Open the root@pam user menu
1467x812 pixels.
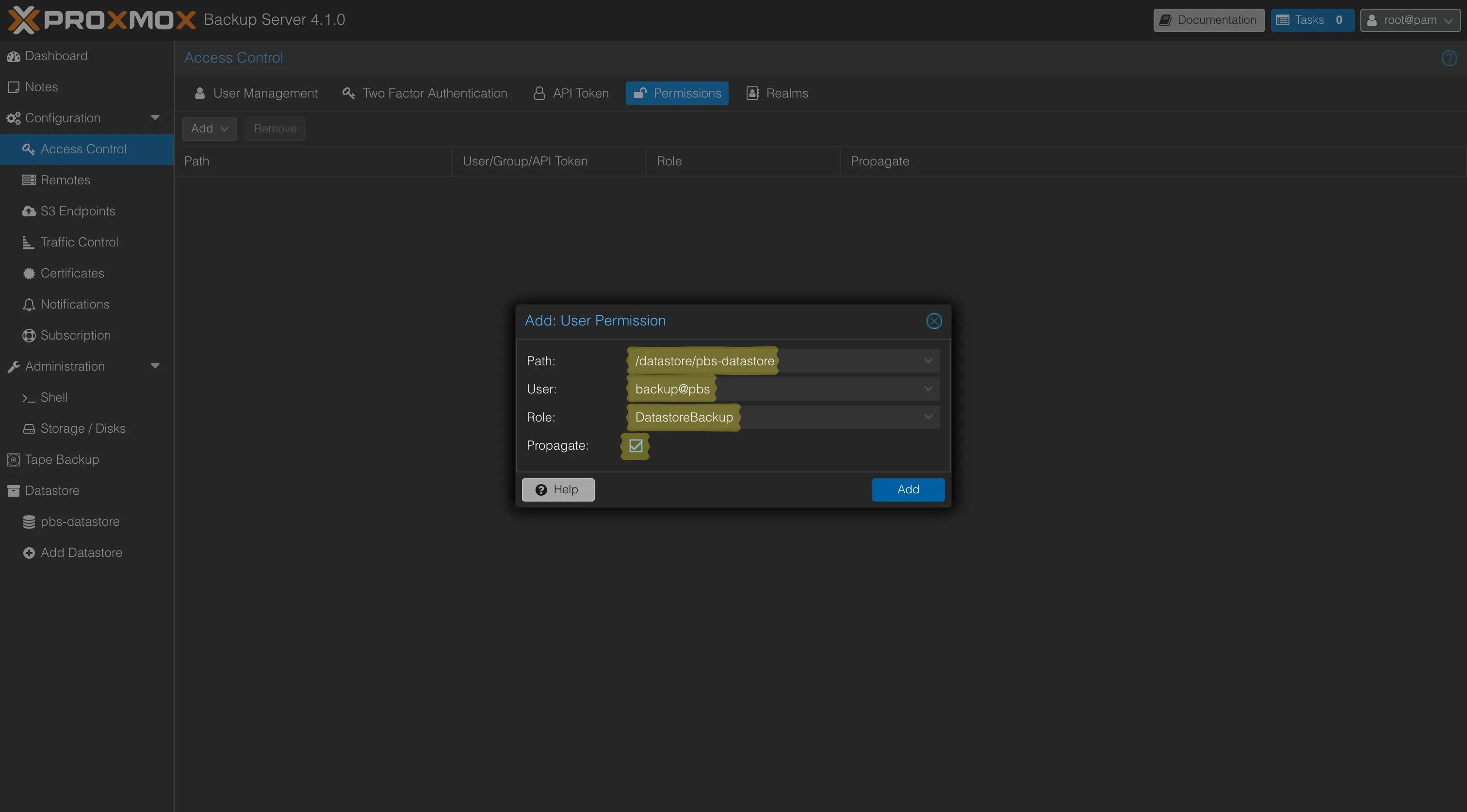1410,20
